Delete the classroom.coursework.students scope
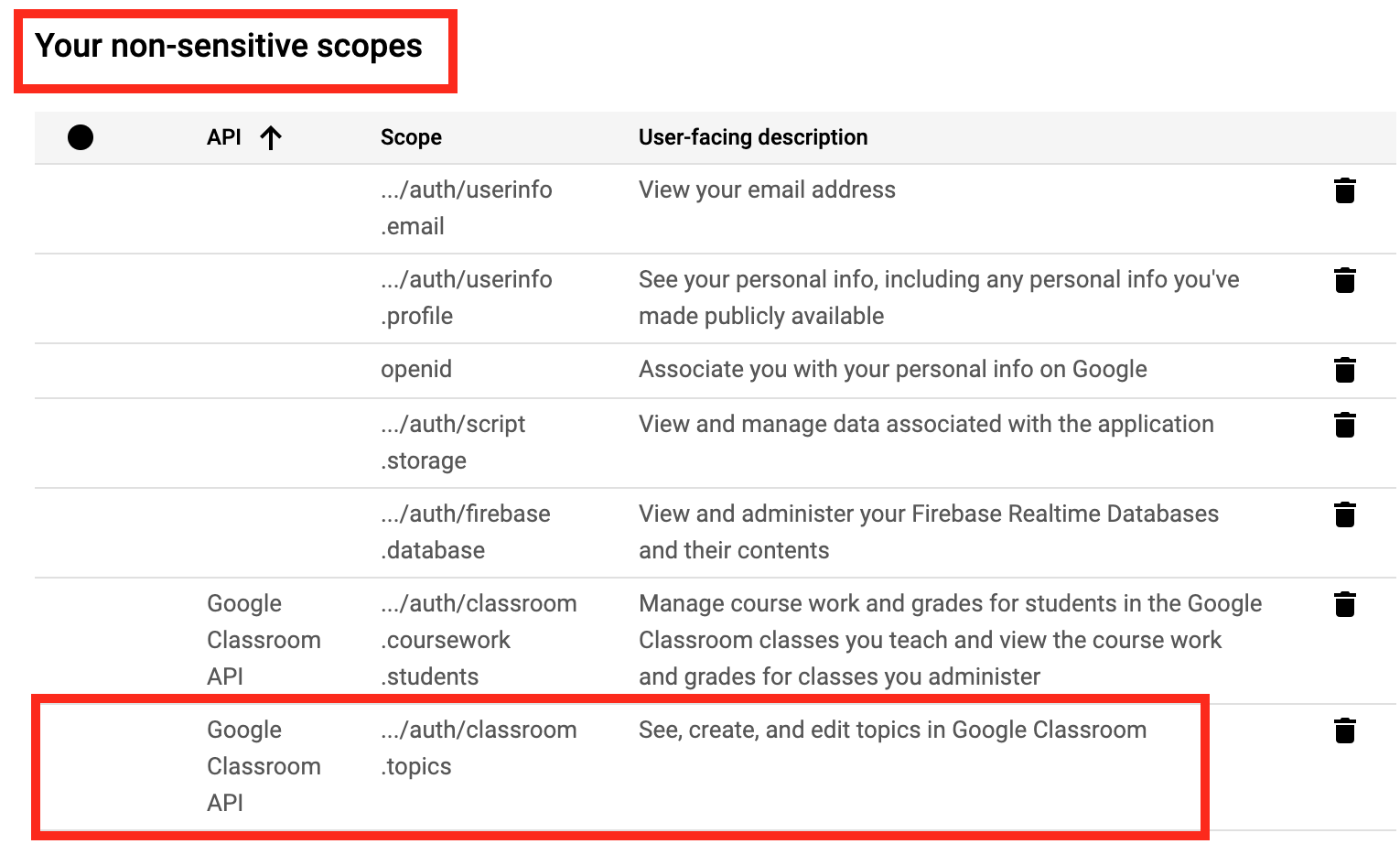 (1344, 604)
